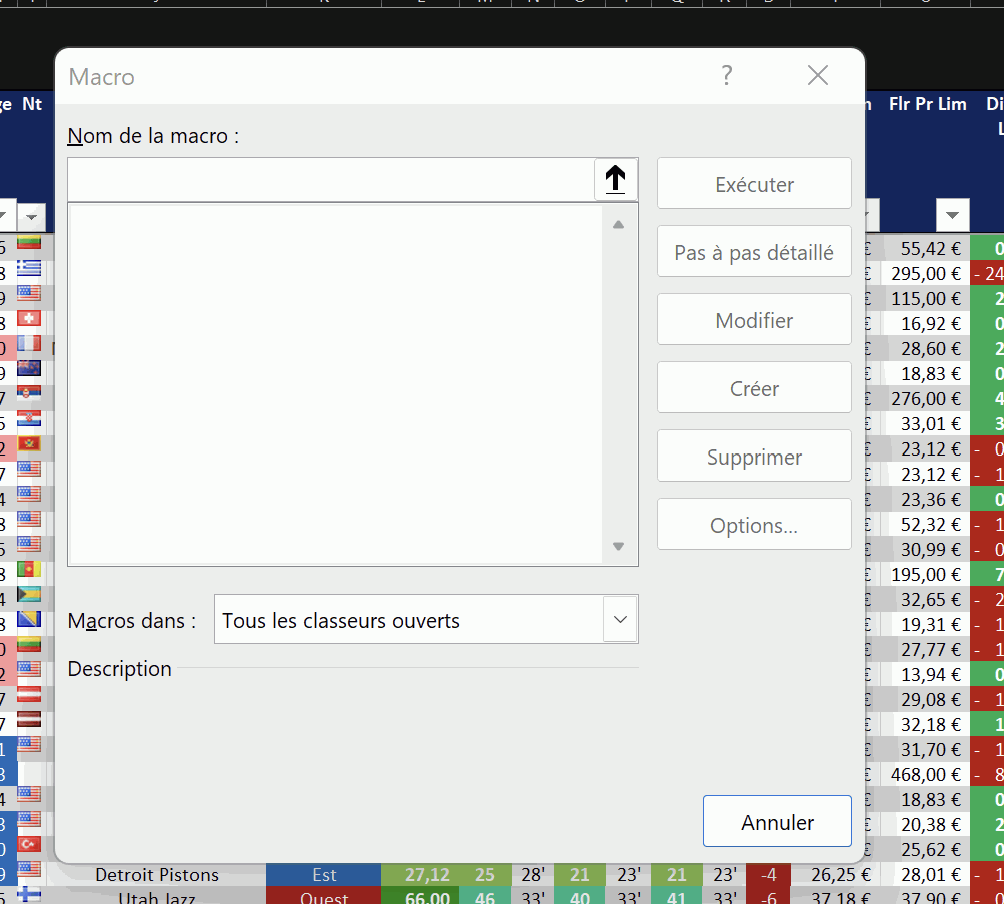Click inside the empty macro list box
Image resolution: width=1004 pixels, height=904 pixels.
click(335, 384)
